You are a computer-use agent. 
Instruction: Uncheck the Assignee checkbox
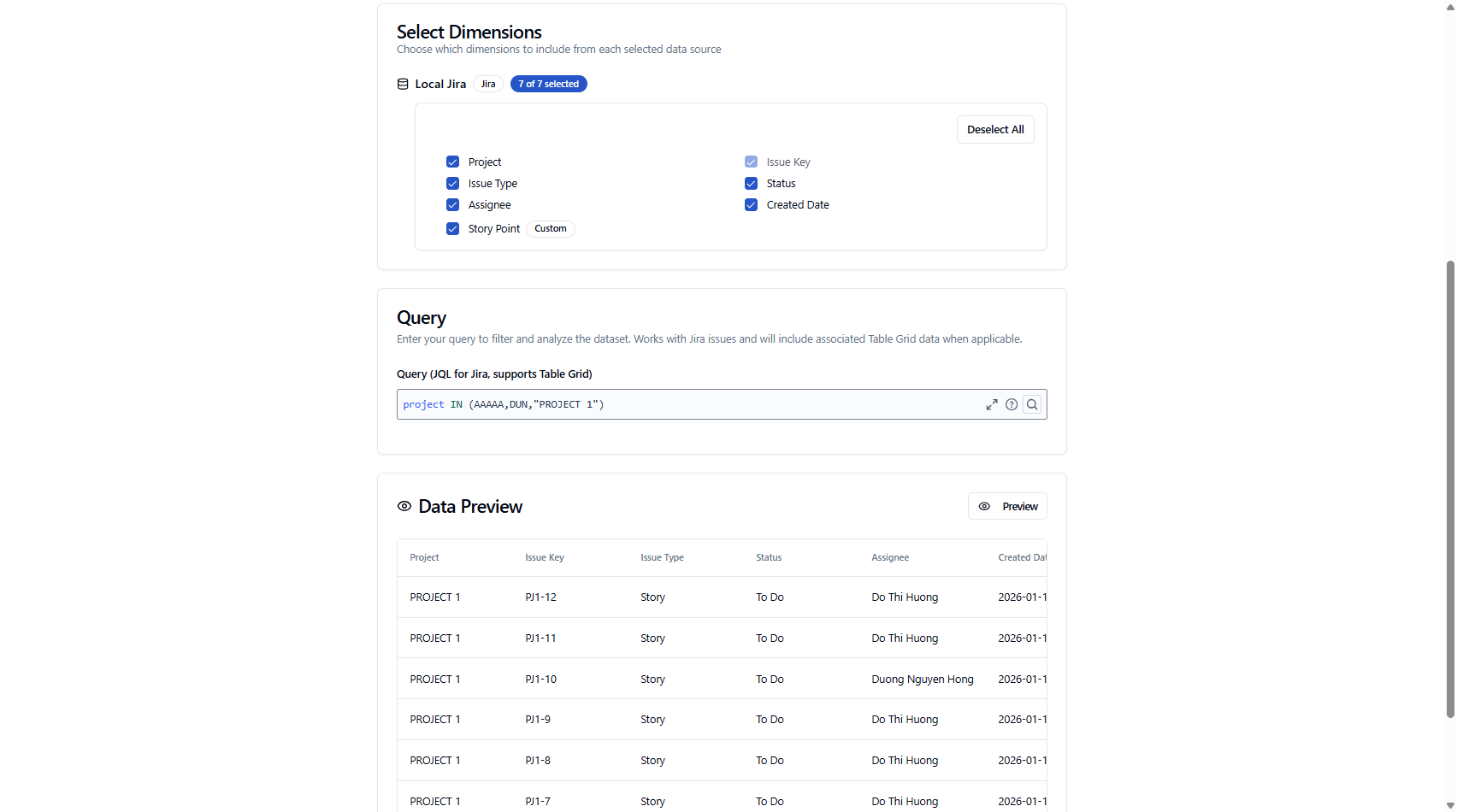click(452, 204)
